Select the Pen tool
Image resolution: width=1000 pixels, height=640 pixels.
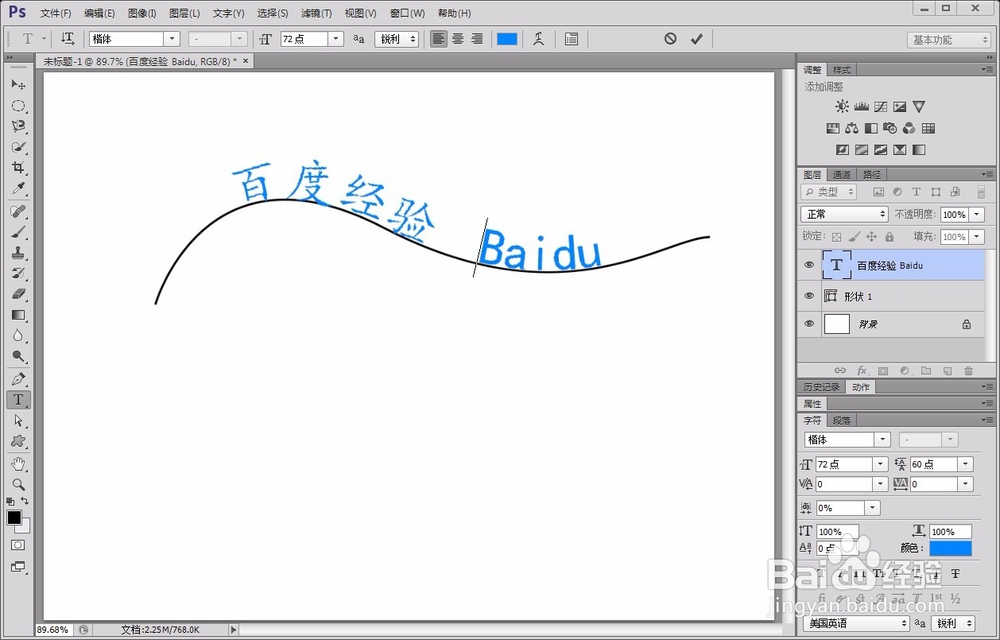pyautogui.click(x=18, y=379)
